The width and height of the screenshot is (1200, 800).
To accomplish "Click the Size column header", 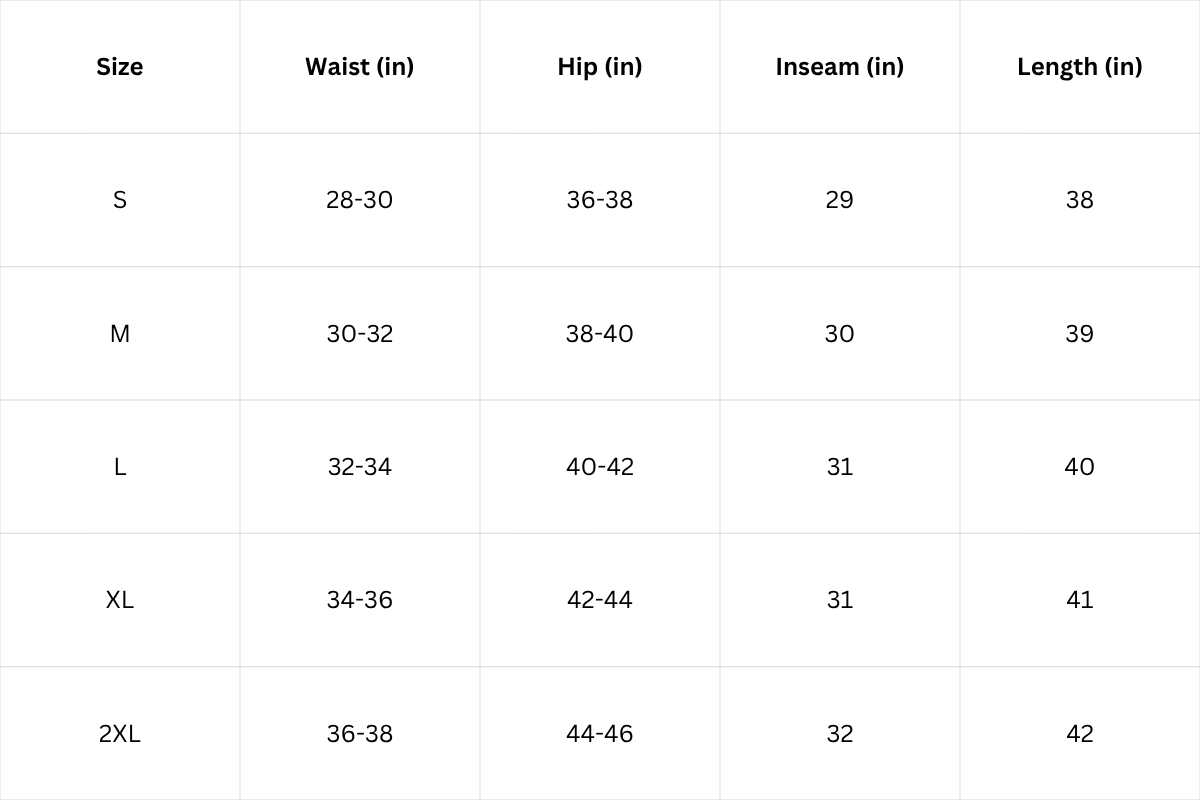I will pos(119,67).
